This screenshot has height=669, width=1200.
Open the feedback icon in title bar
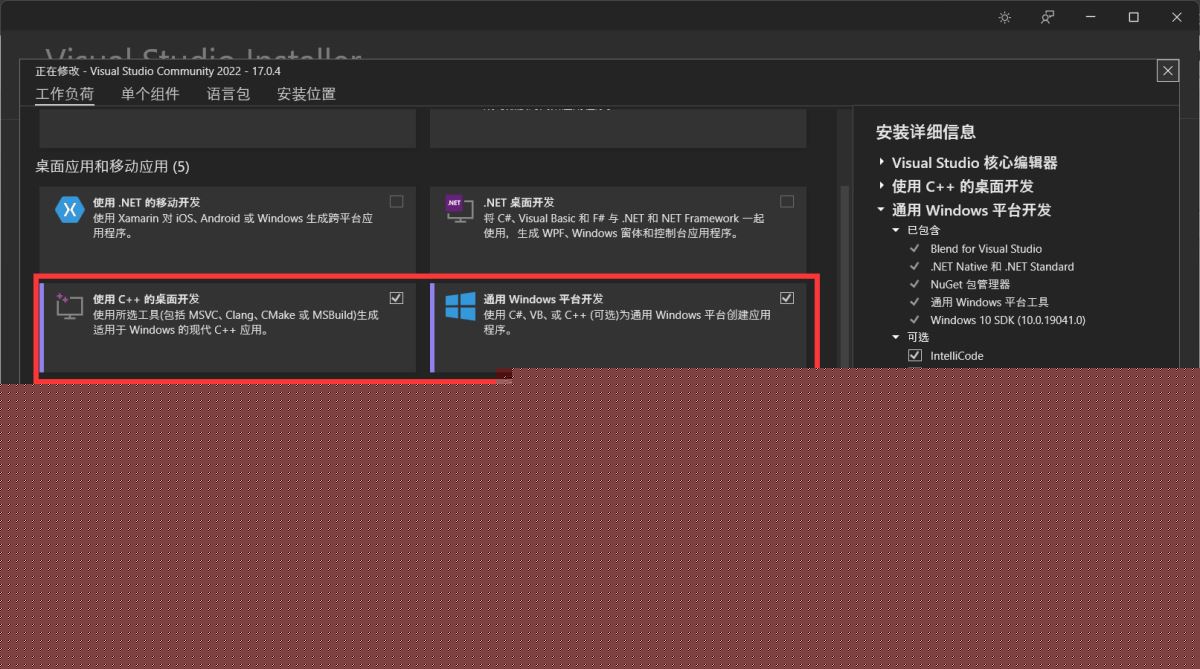(x=1047, y=17)
